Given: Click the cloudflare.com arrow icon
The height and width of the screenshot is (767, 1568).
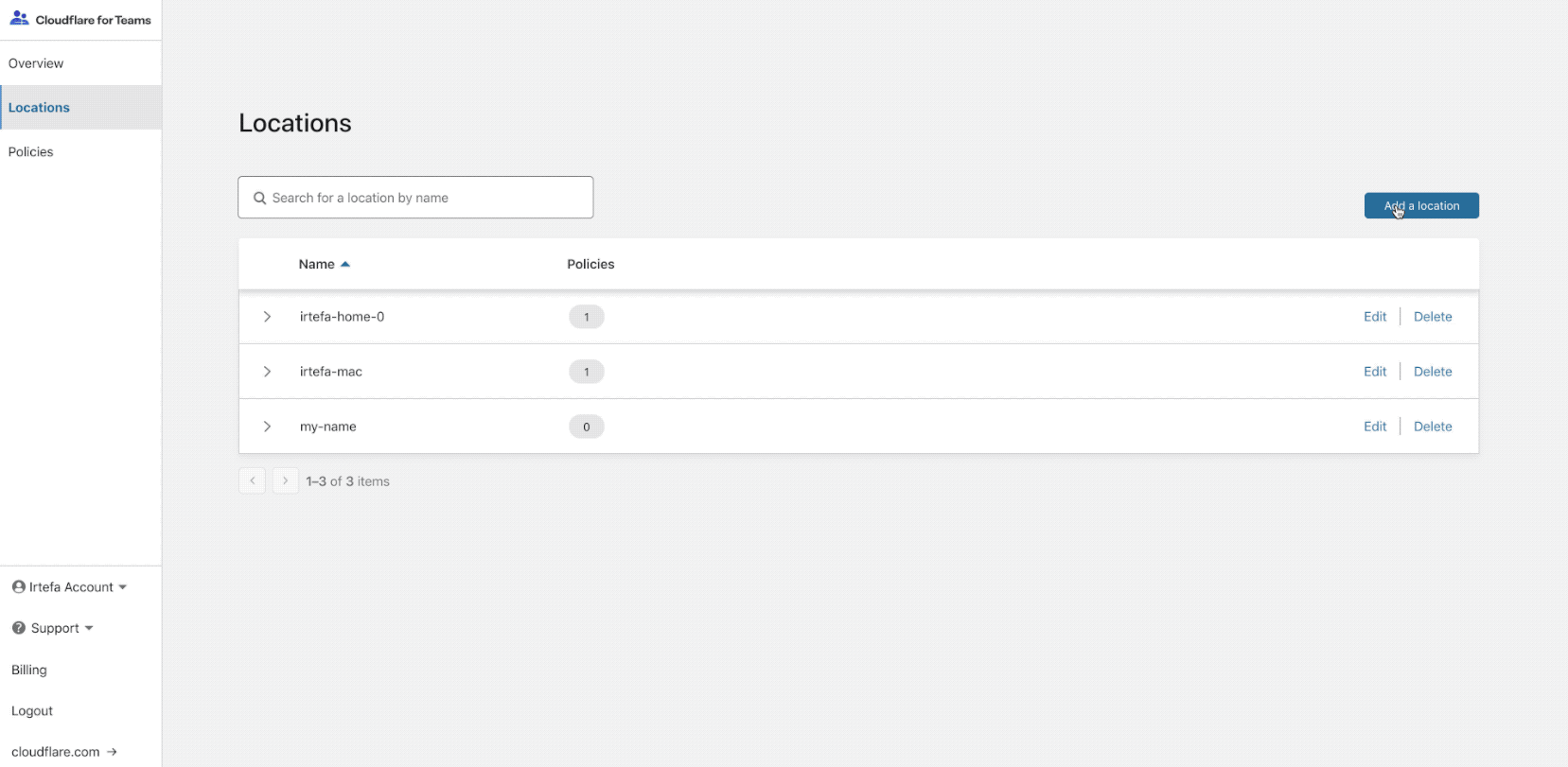Looking at the screenshot, I should (x=112, y=752).
